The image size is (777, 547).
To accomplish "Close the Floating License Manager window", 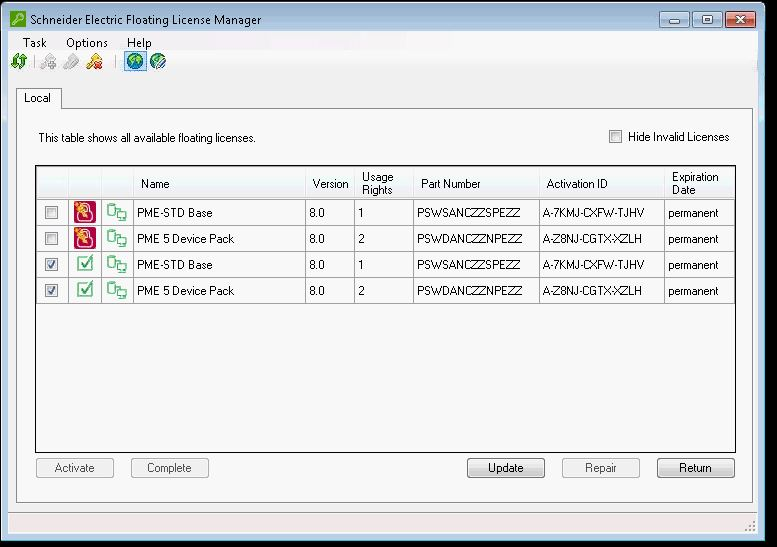I will click(740, 20).
